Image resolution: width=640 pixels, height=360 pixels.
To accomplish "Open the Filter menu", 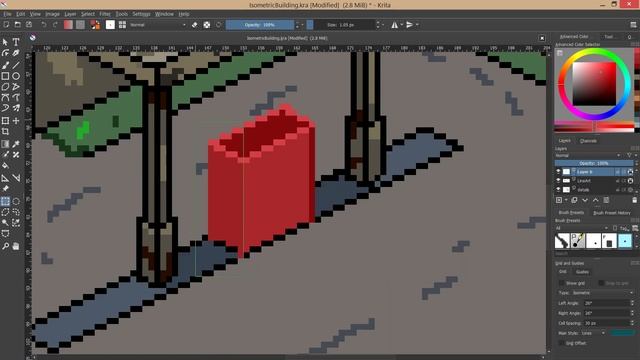I will [105, 14].
